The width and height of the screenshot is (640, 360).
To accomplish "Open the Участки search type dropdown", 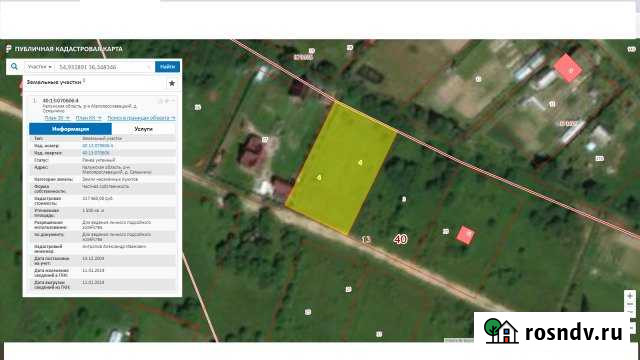I will [40, 67].
